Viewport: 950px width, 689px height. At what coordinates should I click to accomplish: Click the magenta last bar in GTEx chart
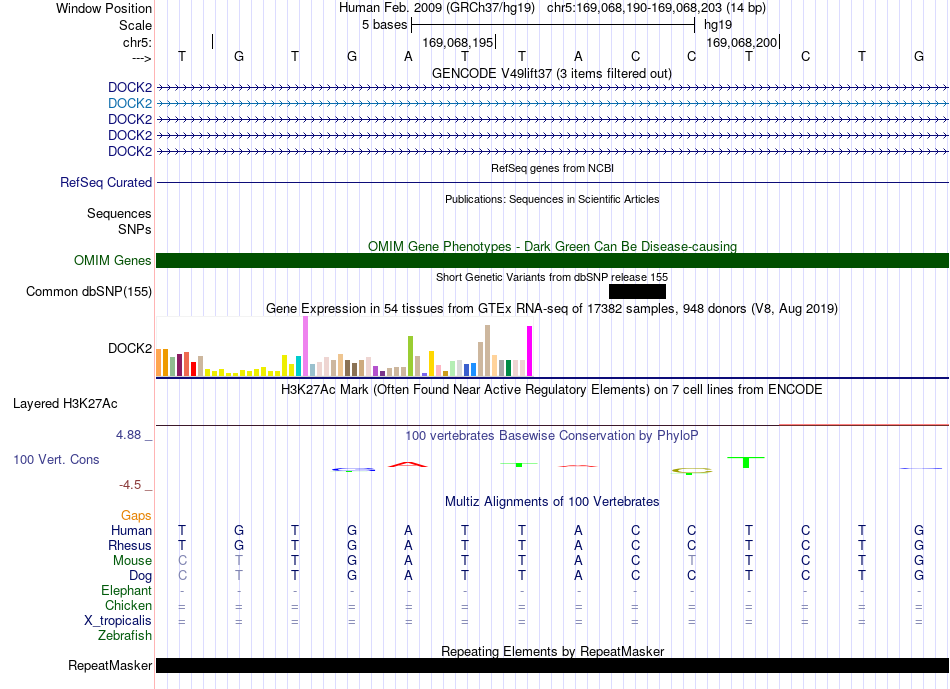click(x=530, y=351)
